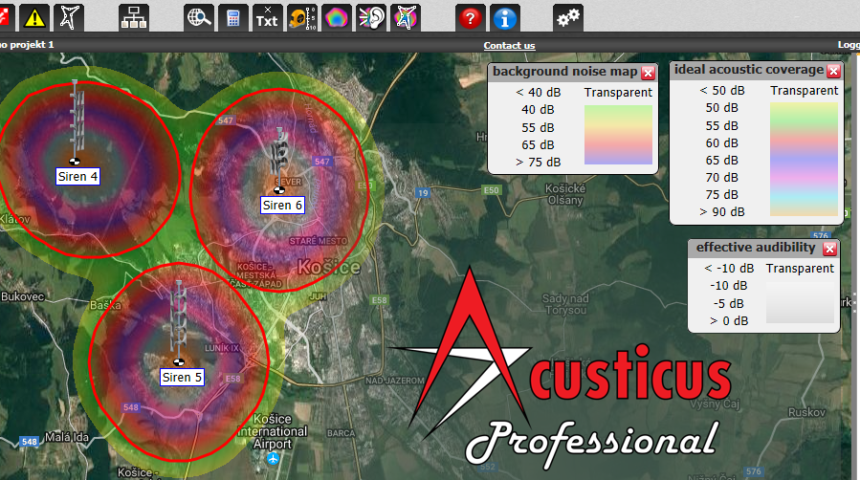The image size is (860, 480).
Task: Click the Siren 6 tower marker
Action: click(x=280, y=160)
